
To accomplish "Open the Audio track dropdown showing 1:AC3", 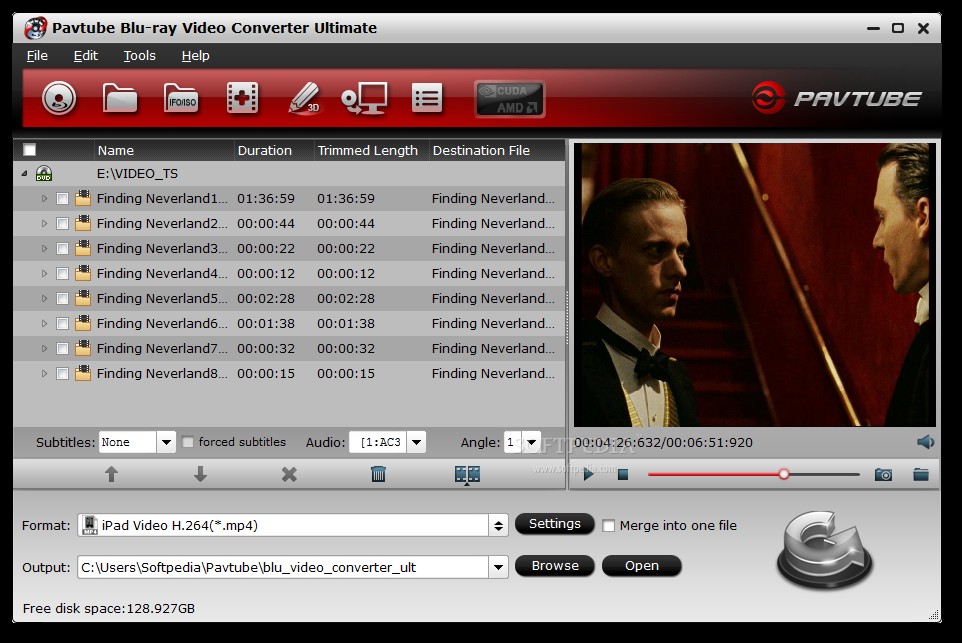I will [x=416, y=441].
